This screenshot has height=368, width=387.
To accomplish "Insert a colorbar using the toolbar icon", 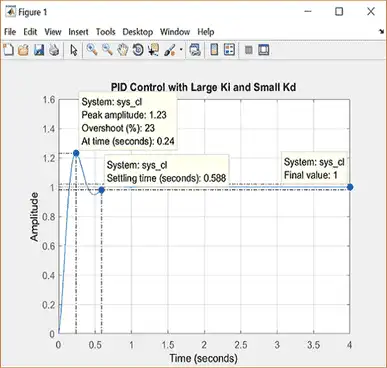I will (x=214, y=50).
